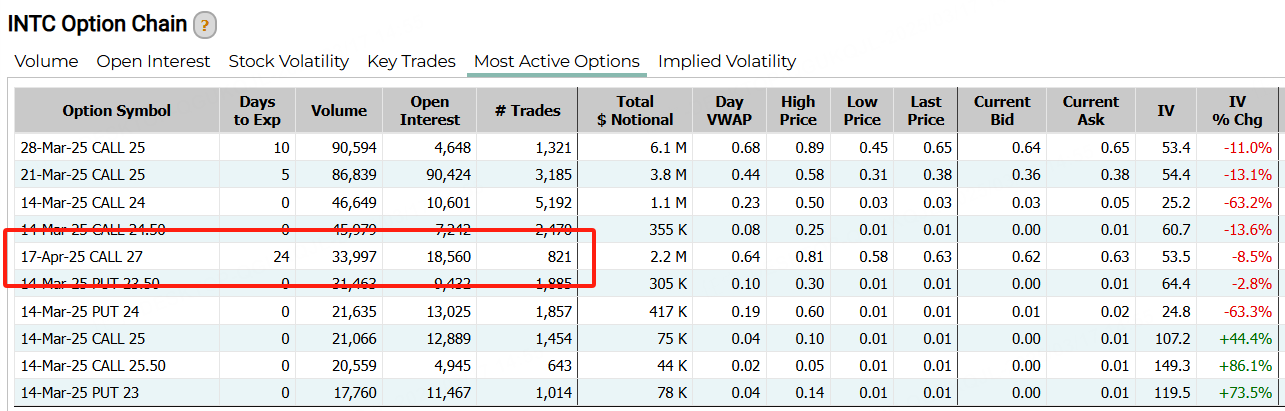1285x411 pixels.
Task: Click IV value 119.5
Action: 1174,392
